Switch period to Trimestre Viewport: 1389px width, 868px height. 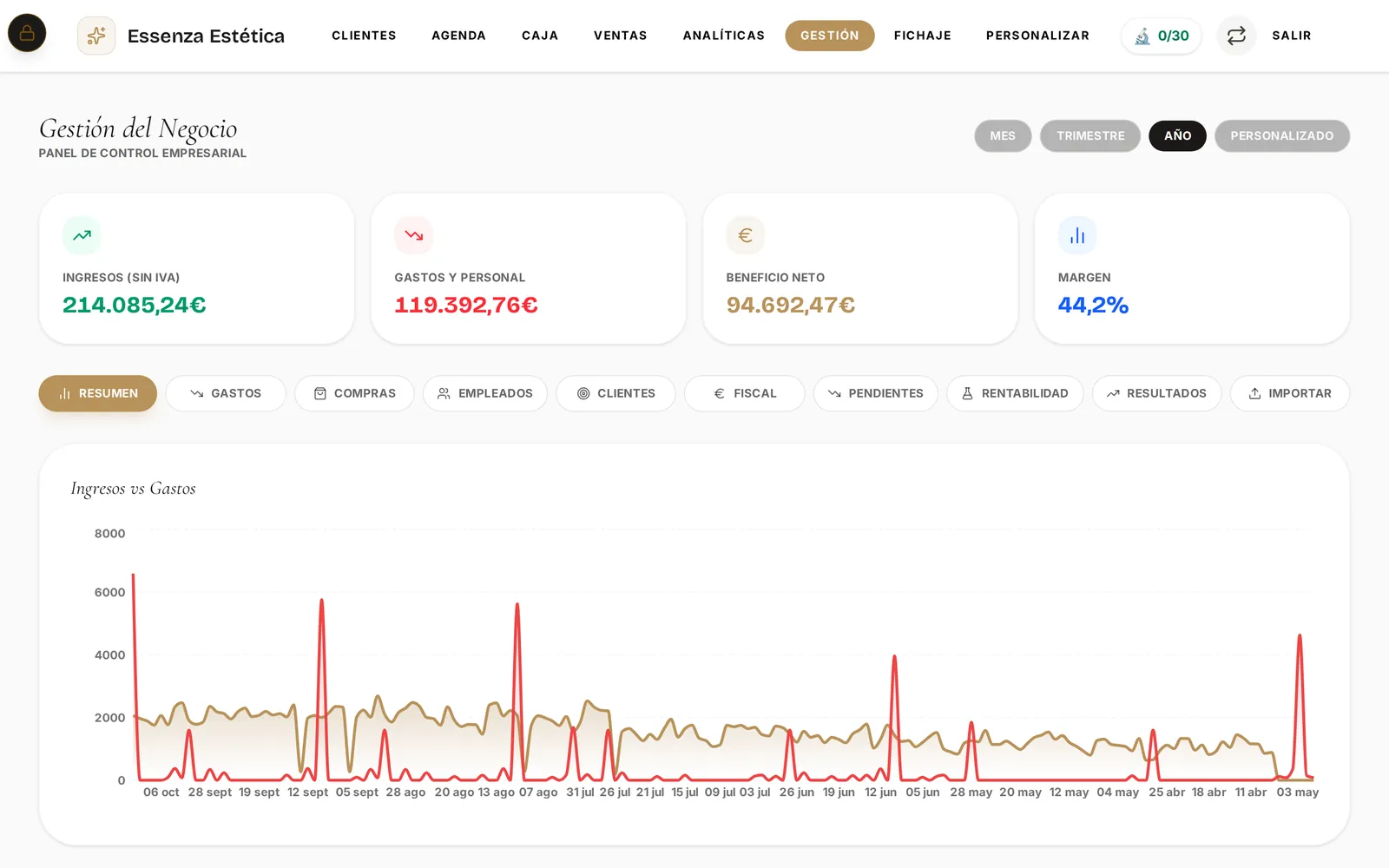[1090, 135]
